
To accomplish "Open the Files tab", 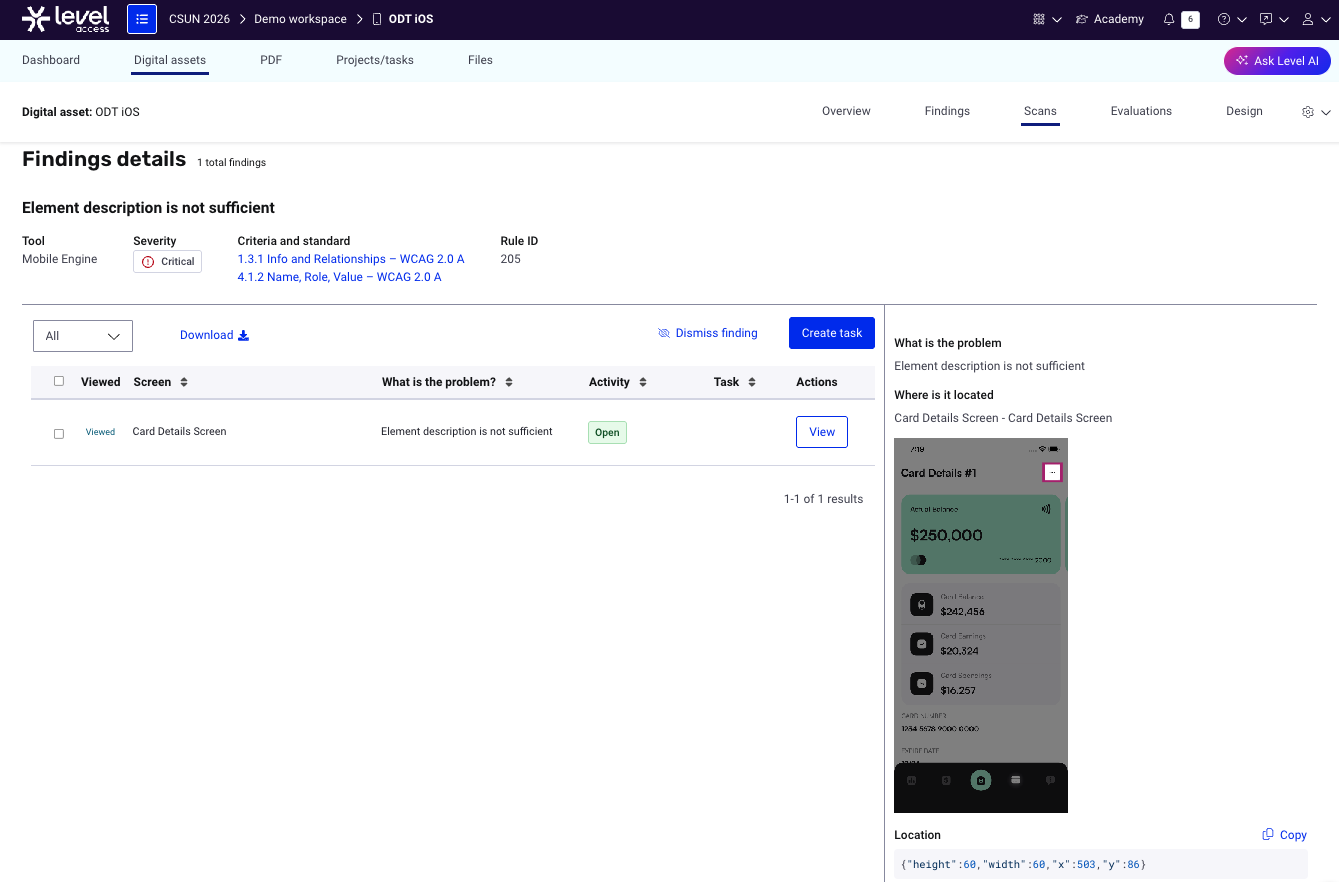I will 480,60.
